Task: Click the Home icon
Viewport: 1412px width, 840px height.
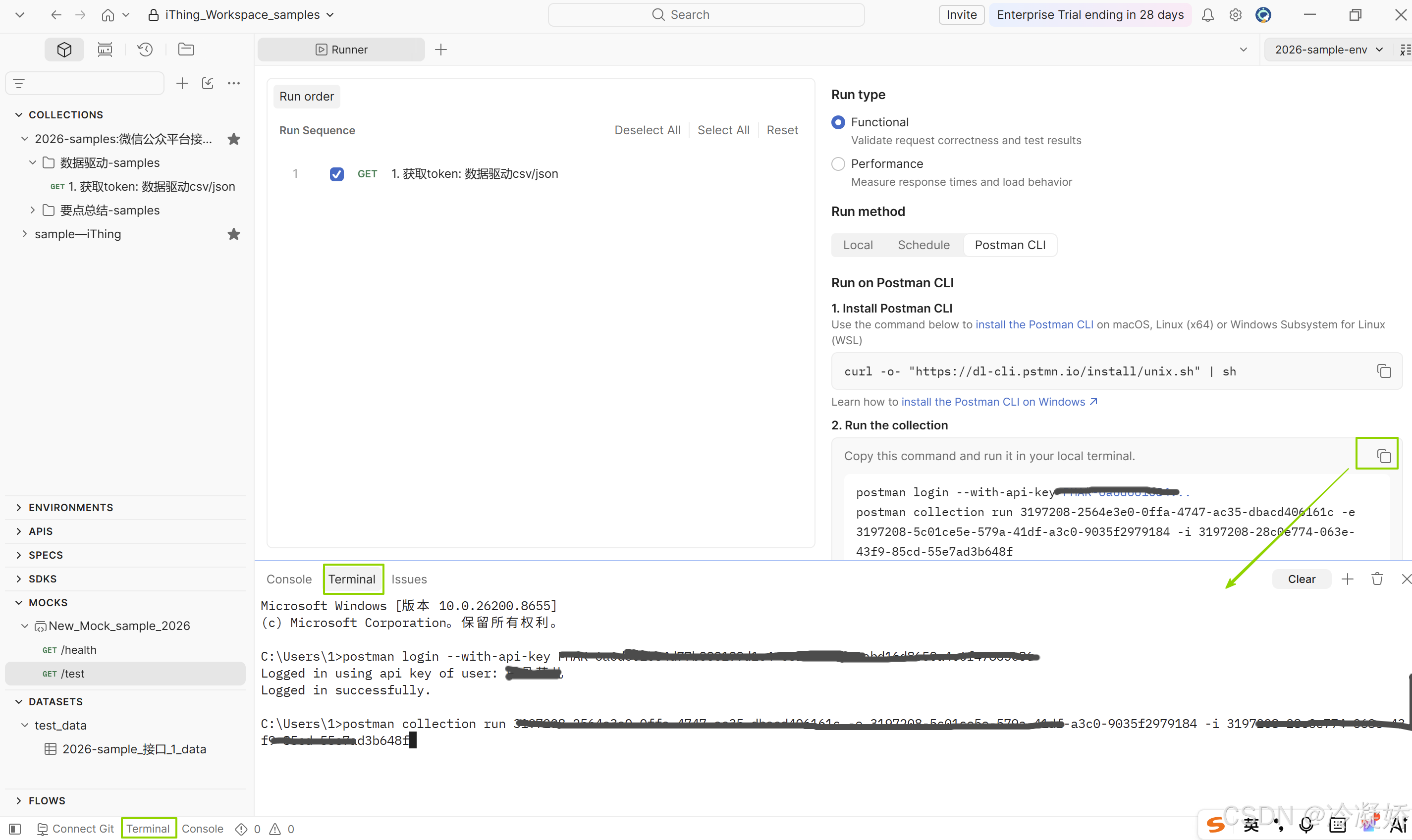Action: click(108, 15)
